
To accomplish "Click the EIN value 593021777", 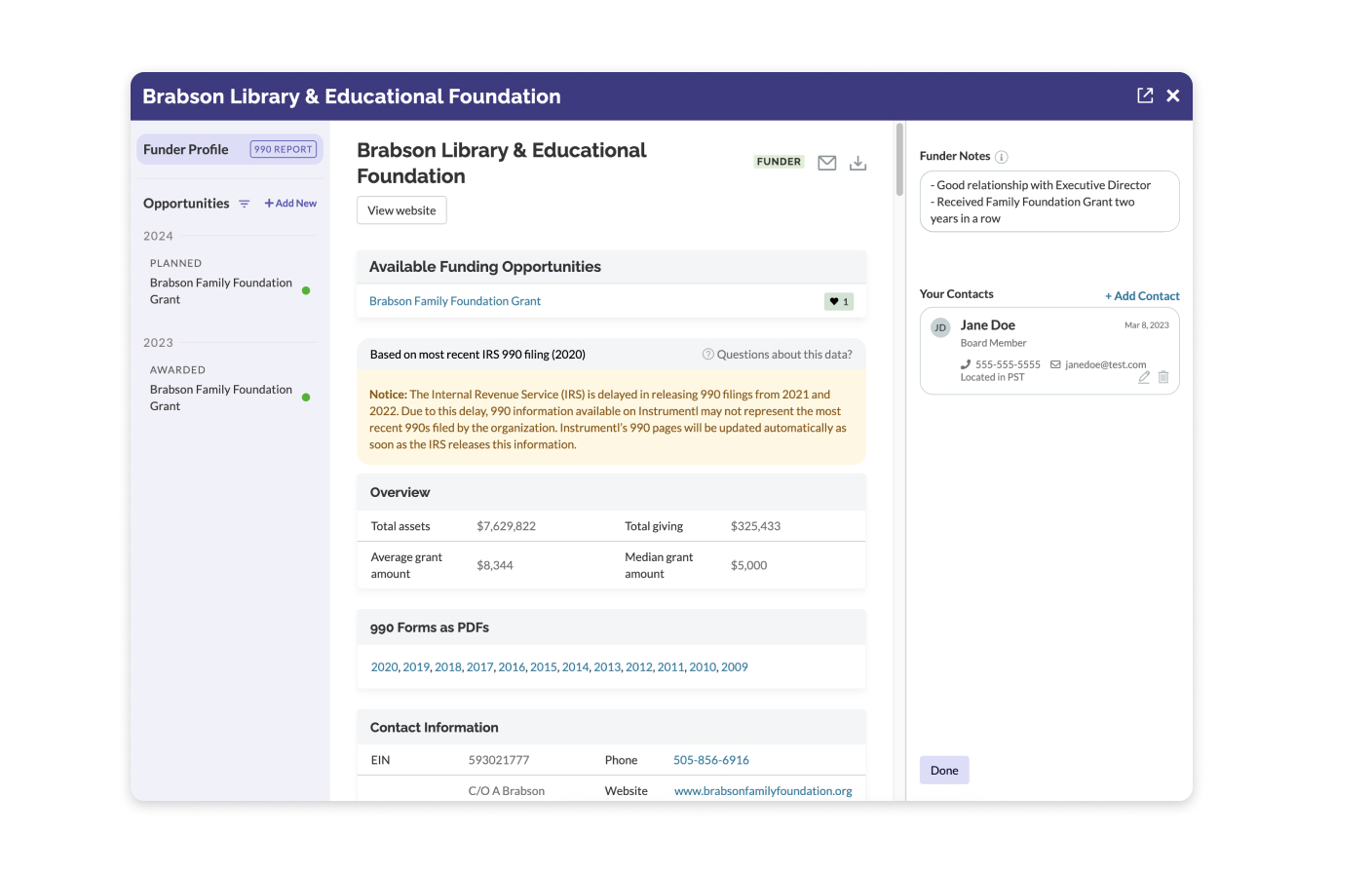I will coord(499,760).
